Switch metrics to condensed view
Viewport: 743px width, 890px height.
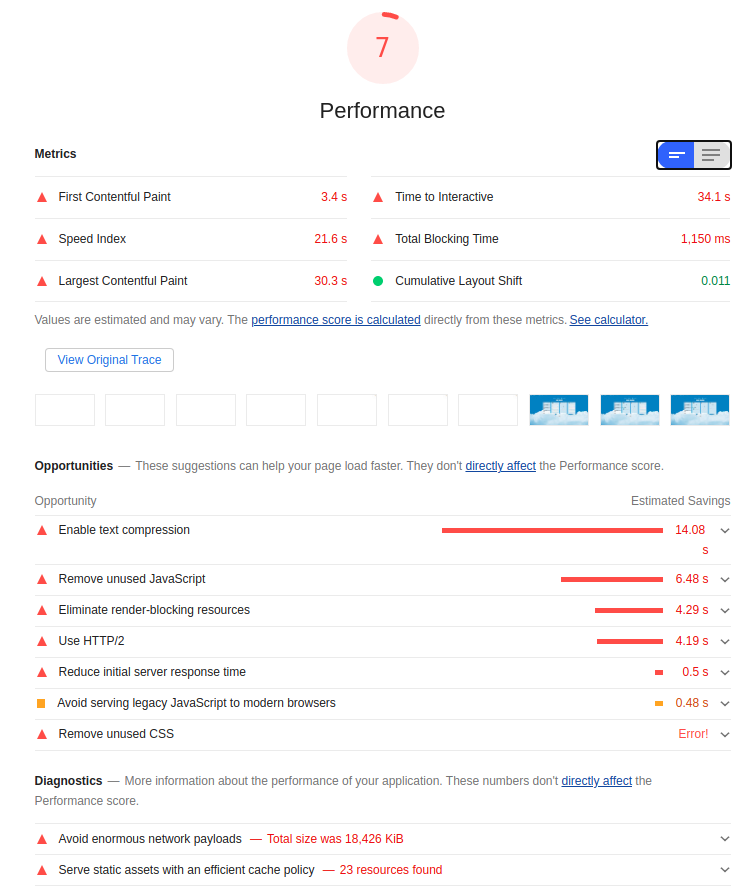[676, 155]
